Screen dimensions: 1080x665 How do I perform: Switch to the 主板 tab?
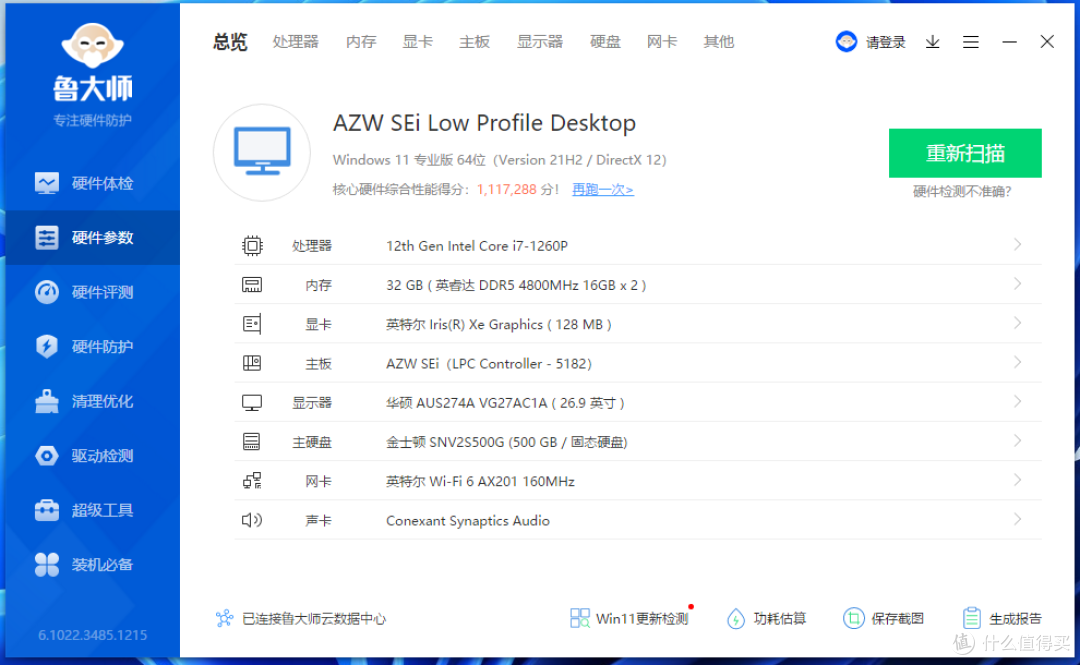point(475,42)
